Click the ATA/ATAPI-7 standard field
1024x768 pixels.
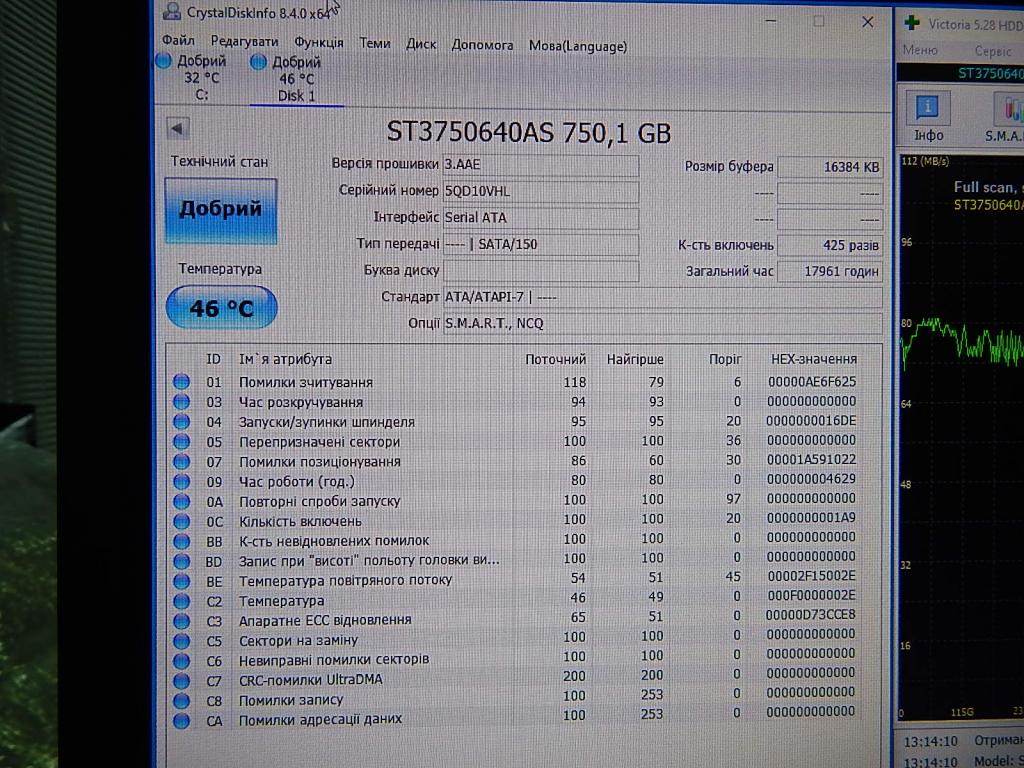coord(662,297)
